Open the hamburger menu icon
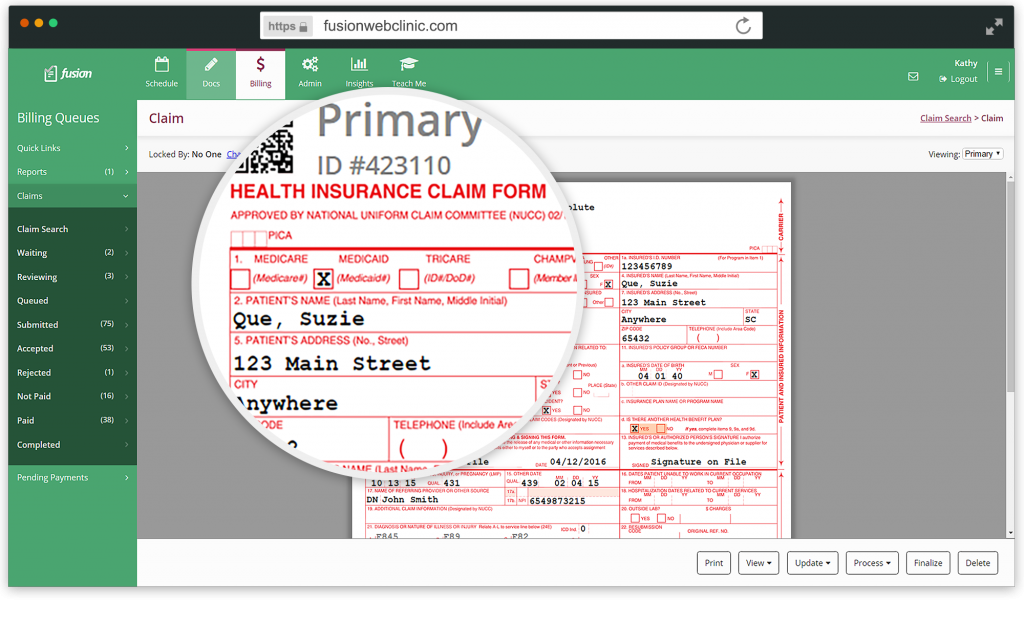This screenshot has height=622, width=1024. pos(998,72)
